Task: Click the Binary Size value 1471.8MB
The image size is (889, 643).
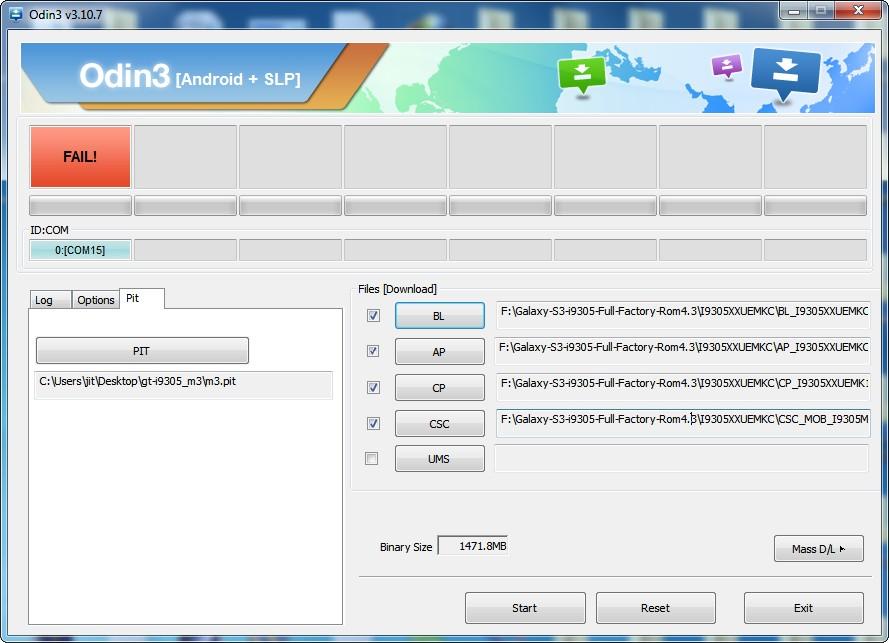Action: pos(473,546)
